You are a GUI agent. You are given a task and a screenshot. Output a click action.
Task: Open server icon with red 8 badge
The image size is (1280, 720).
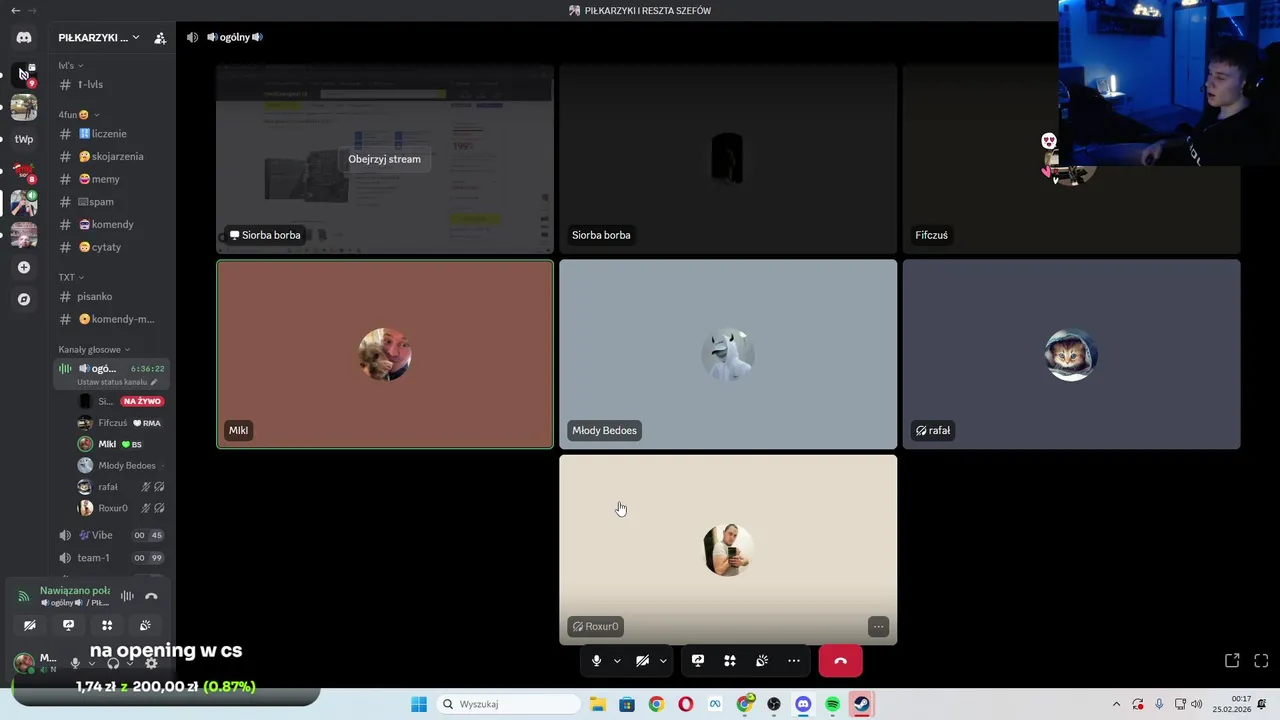(x=24, y=171)
